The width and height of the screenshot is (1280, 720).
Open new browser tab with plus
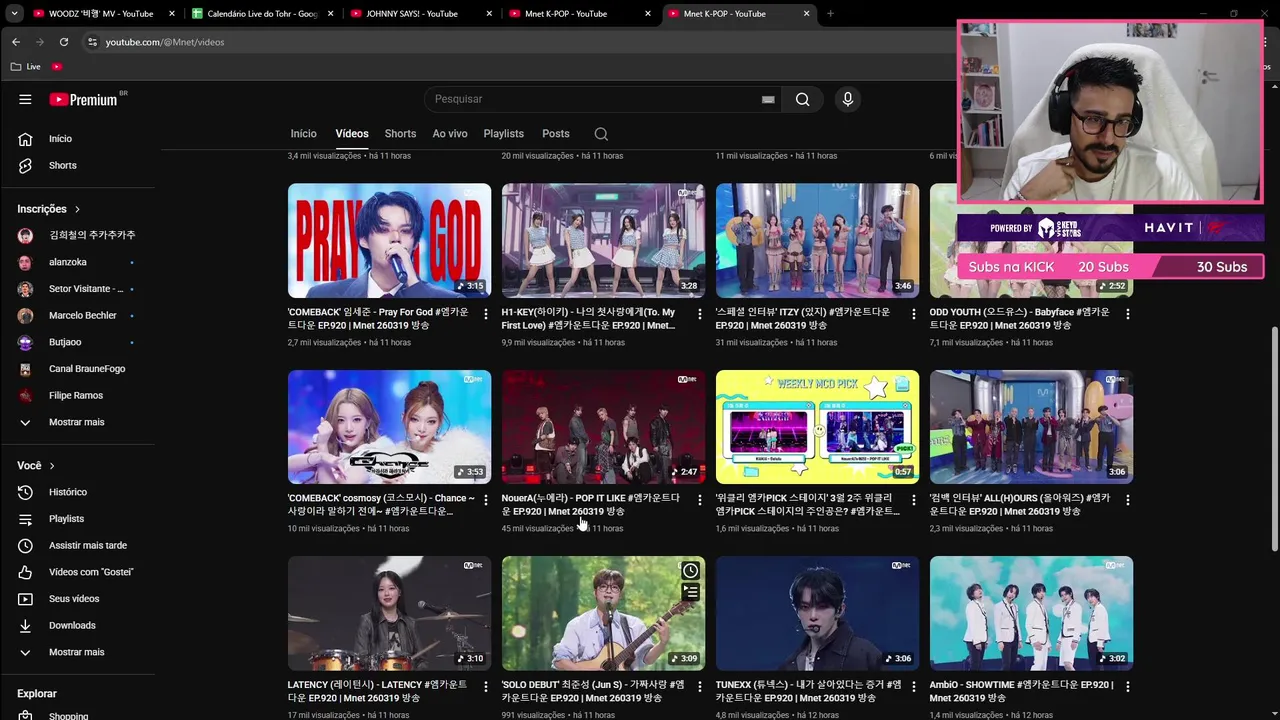pos(830,14)
